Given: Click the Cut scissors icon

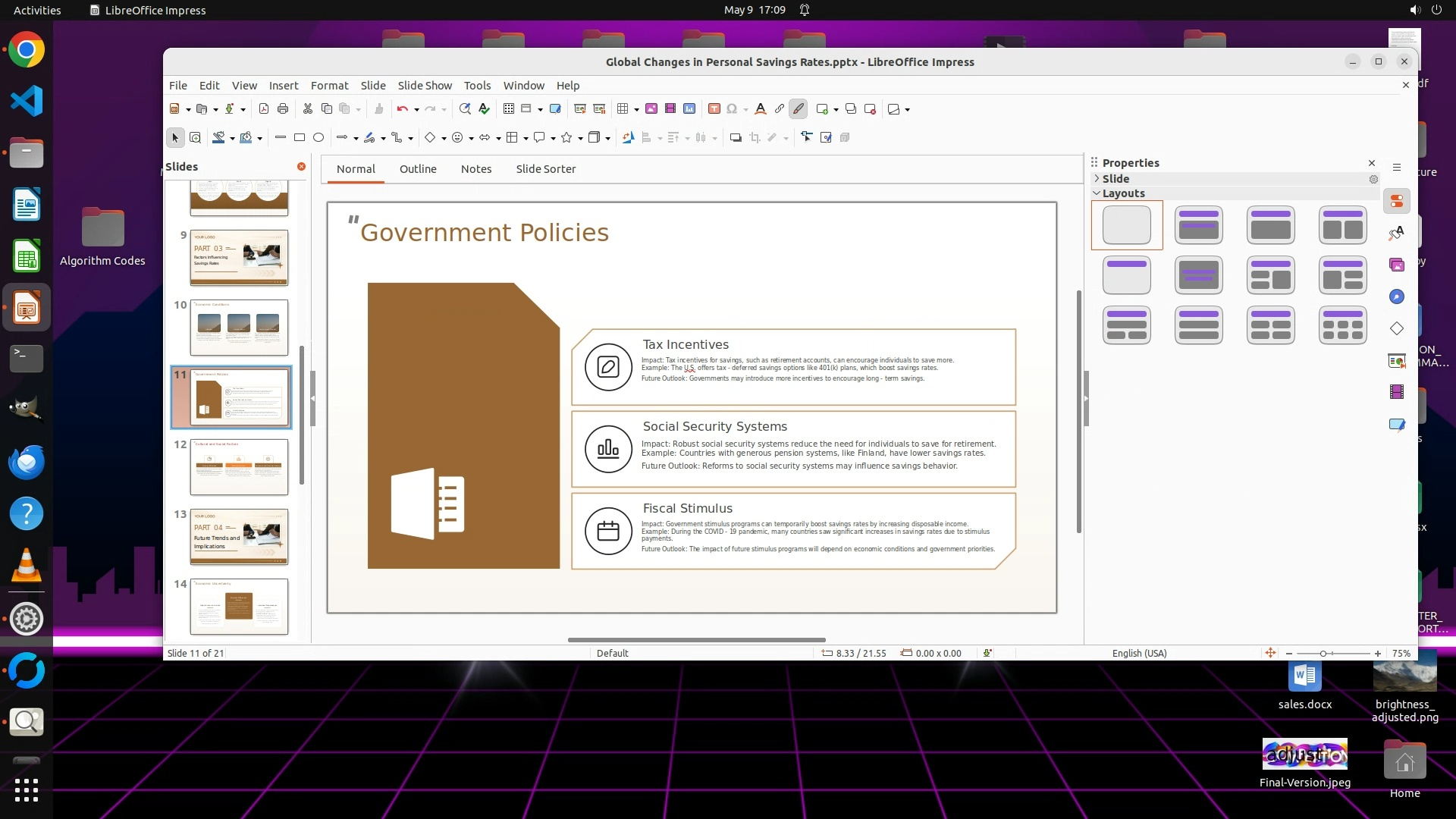Looking at the screenshot, I should tap(308, 109).
